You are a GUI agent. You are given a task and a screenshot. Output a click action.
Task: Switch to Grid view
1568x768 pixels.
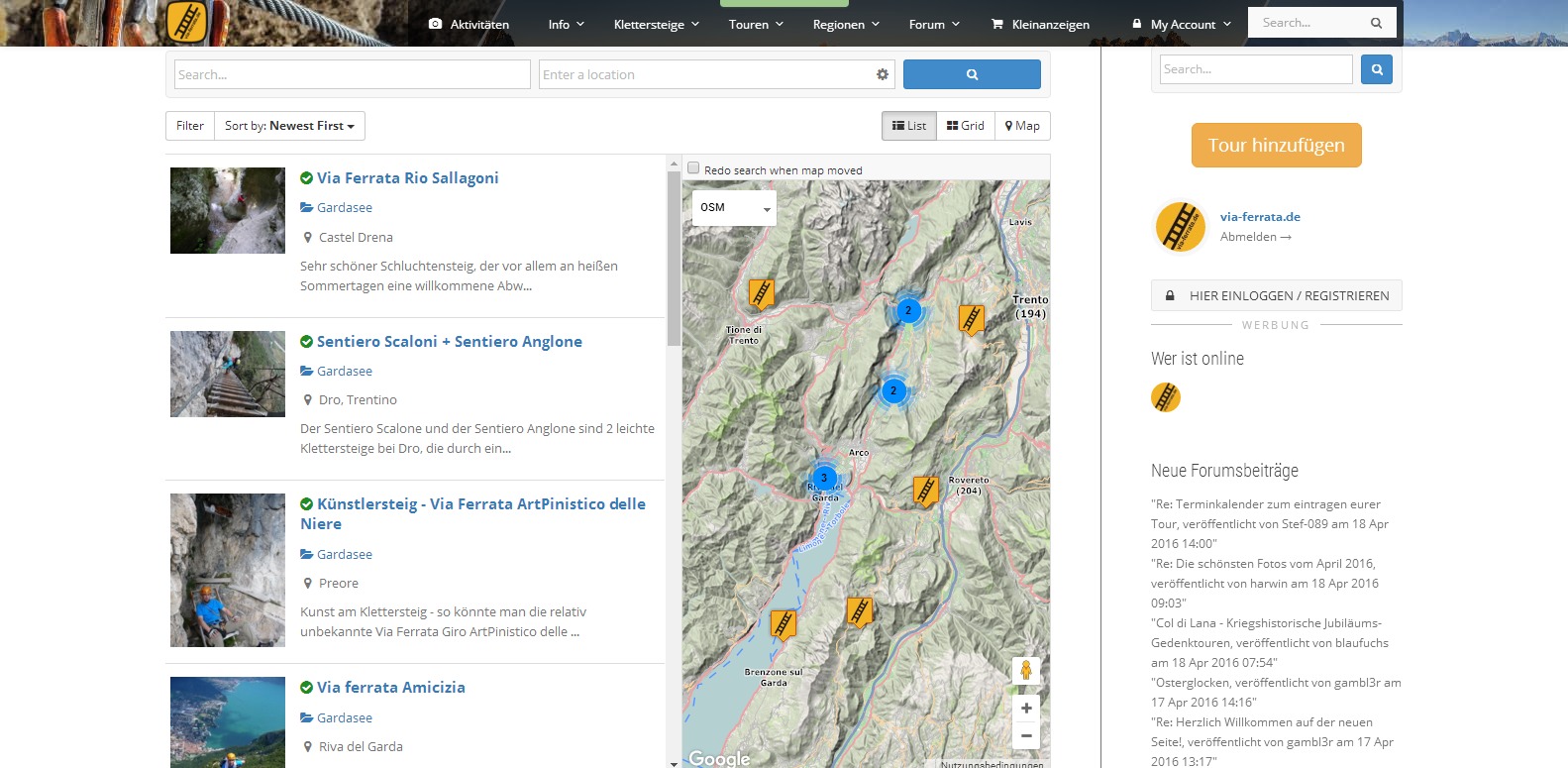click(966, 126)
